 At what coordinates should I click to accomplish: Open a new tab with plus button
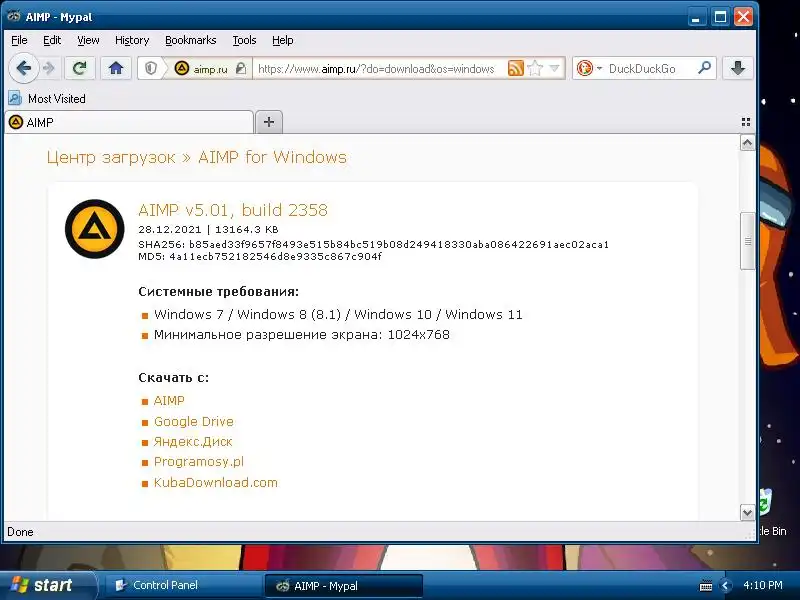(268, 122)
